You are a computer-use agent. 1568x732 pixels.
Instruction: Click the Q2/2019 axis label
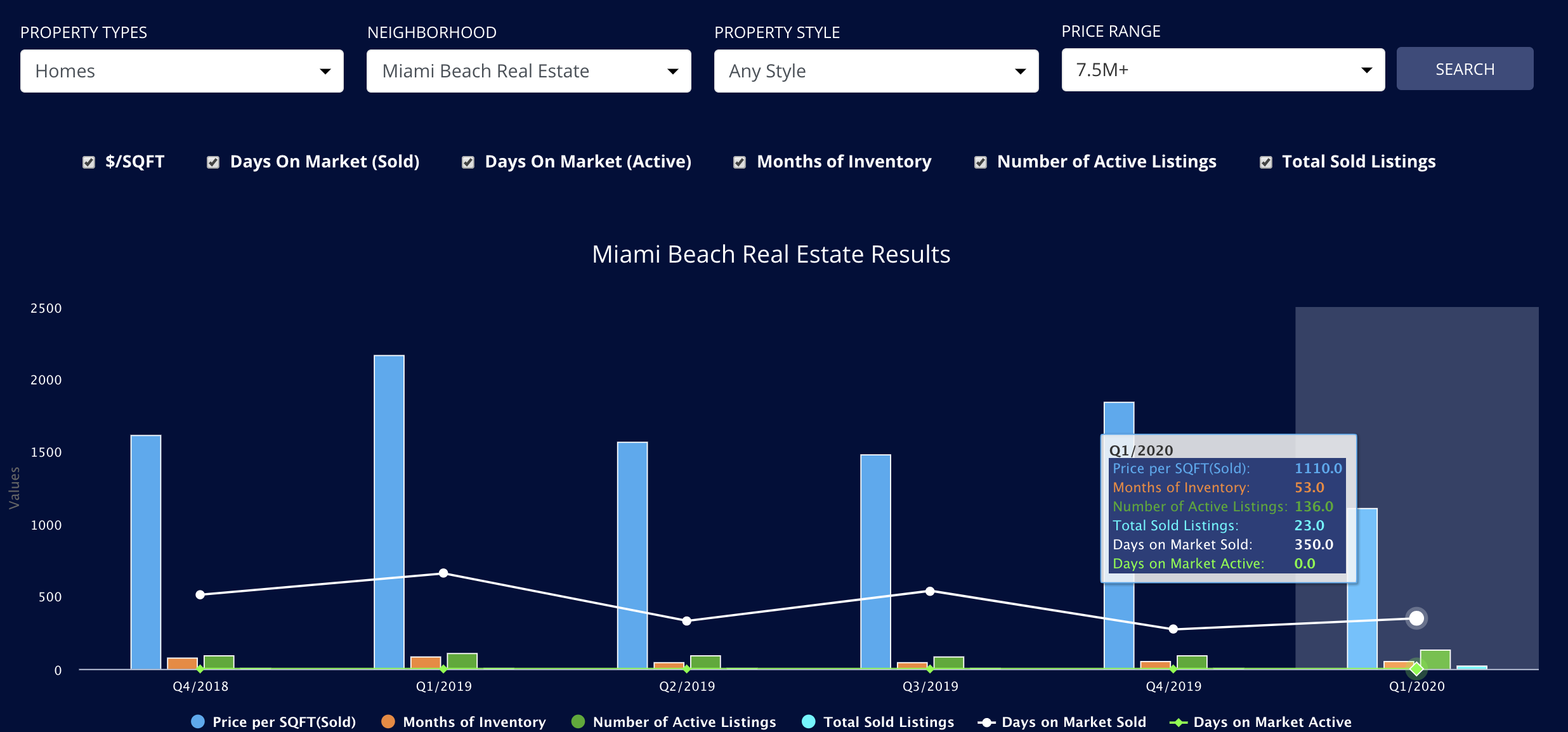tap(687, 686)
